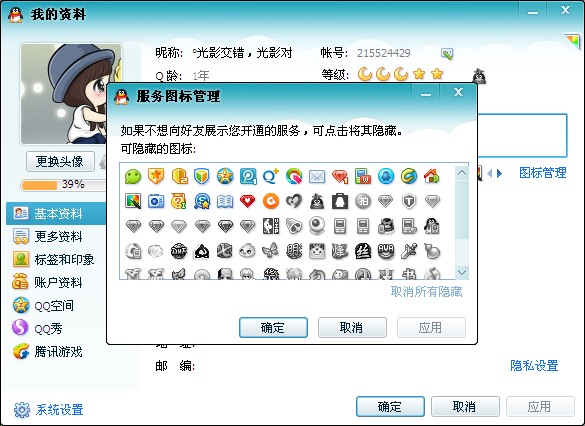Screen dimensions: 585x426
Task: Click the nickname 光影交错 field
Action: 243,53
